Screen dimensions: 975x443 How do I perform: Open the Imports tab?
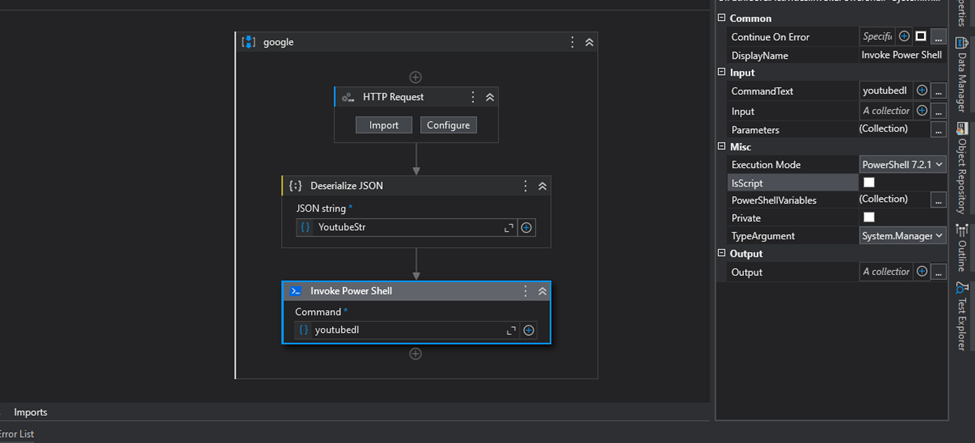point(30,412)
